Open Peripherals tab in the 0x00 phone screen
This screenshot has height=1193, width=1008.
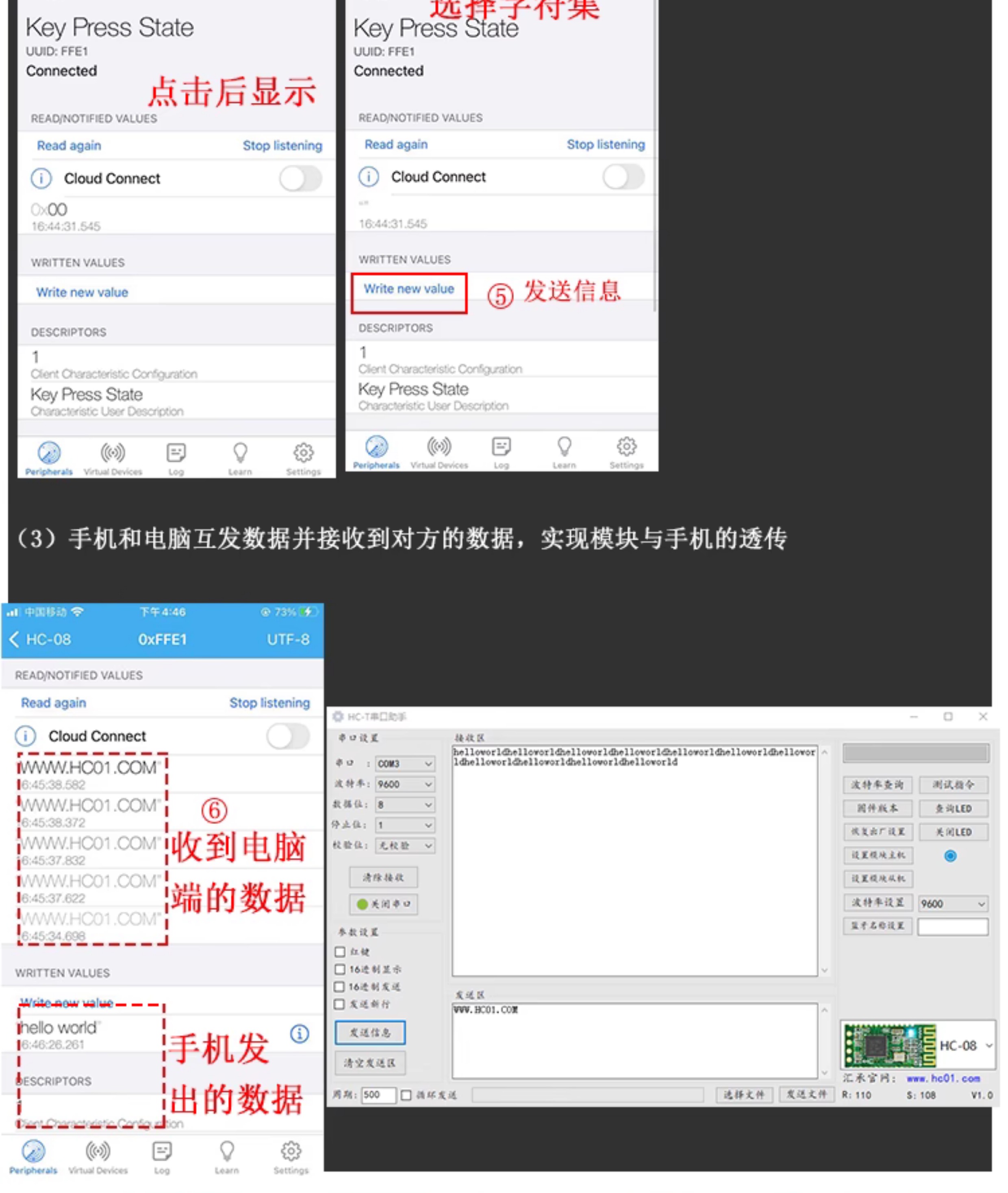[49, 458]
